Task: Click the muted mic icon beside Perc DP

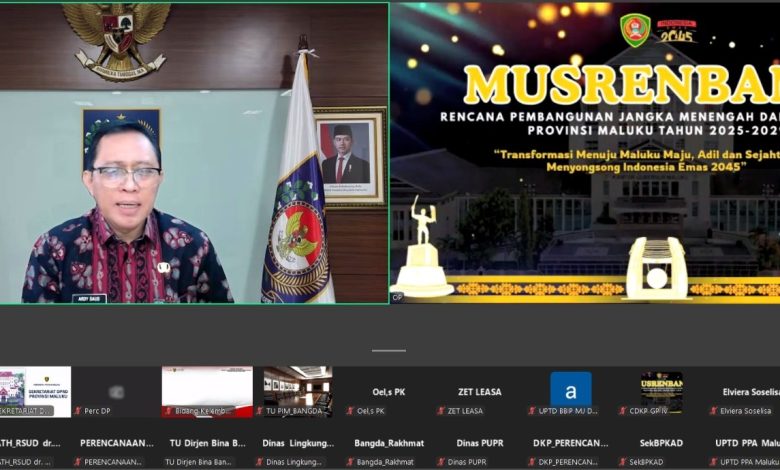Action: [78, 411]
